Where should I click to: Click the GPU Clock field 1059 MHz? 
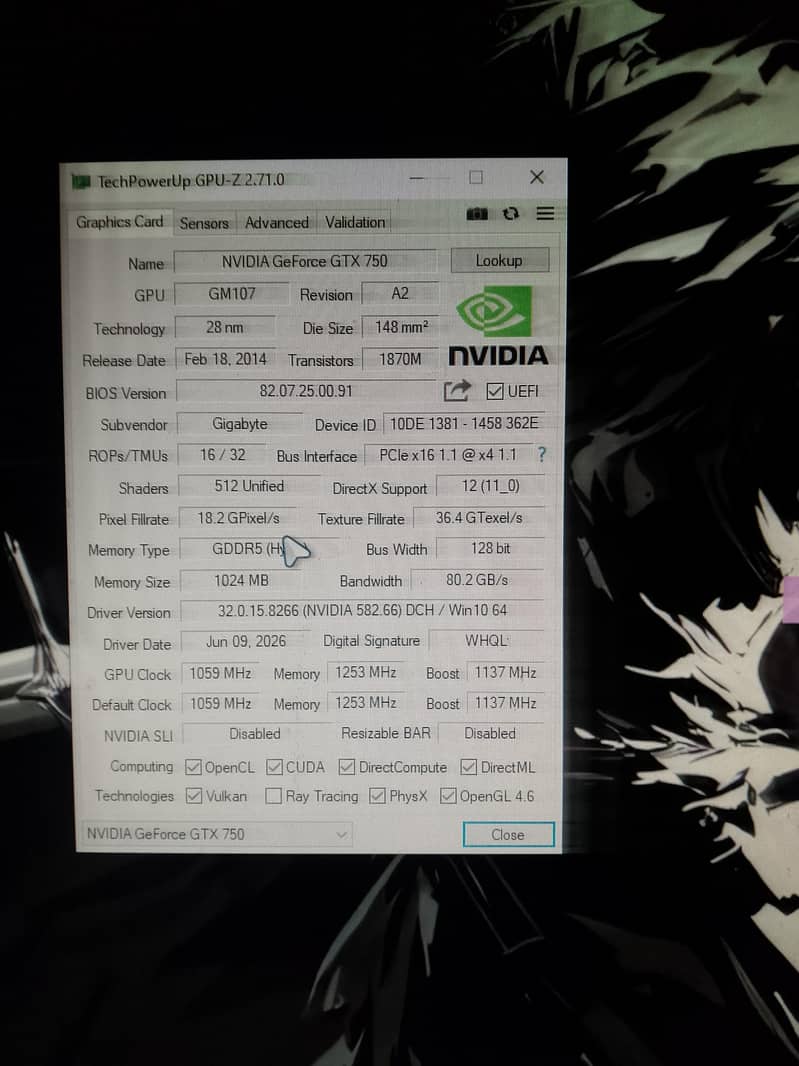tap(220, 674)
